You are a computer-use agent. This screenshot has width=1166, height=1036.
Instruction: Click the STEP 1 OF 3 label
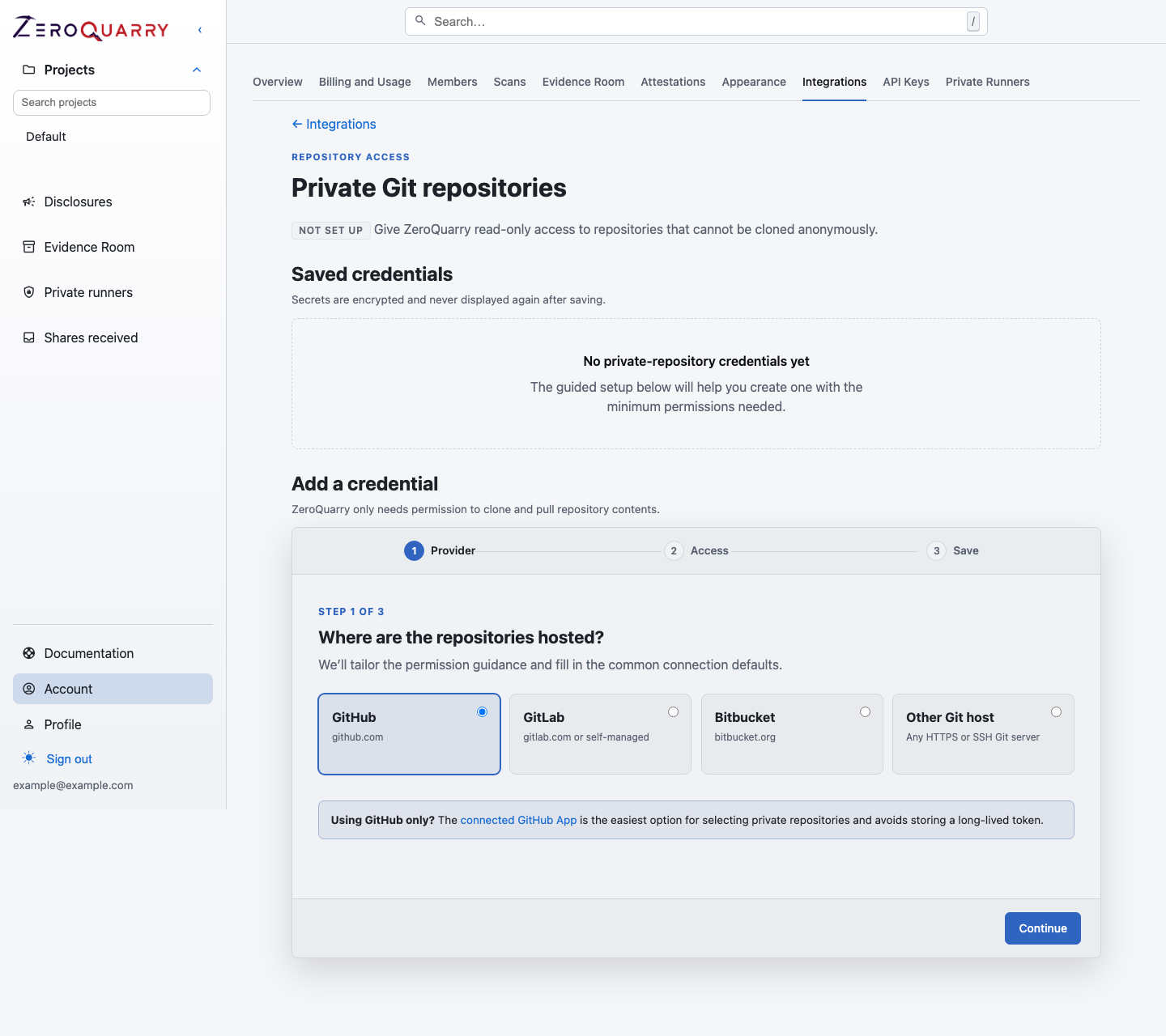351,612
